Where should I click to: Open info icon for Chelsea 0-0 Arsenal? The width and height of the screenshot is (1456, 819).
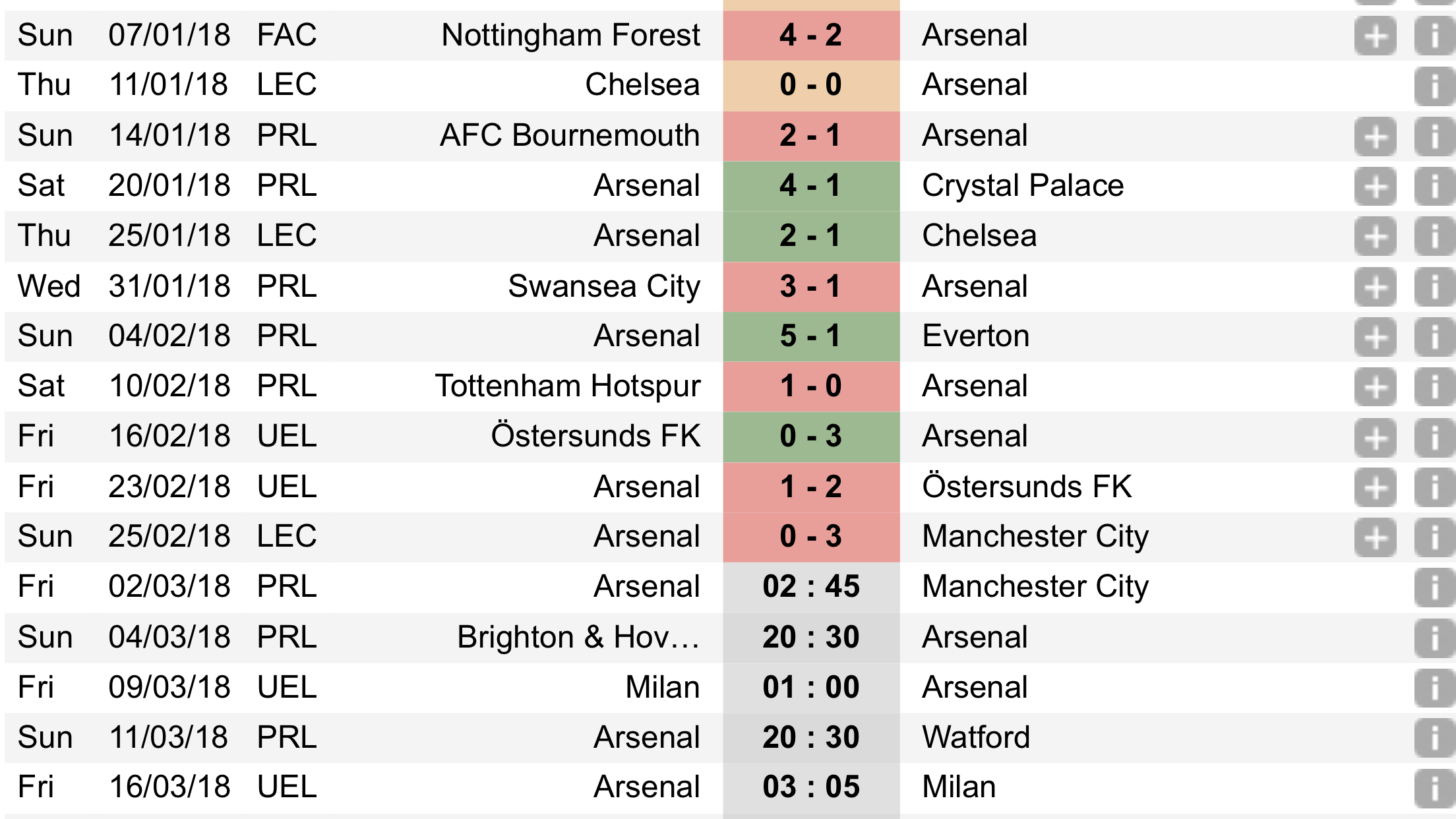pyautogui.click(x=1435, y=86)
